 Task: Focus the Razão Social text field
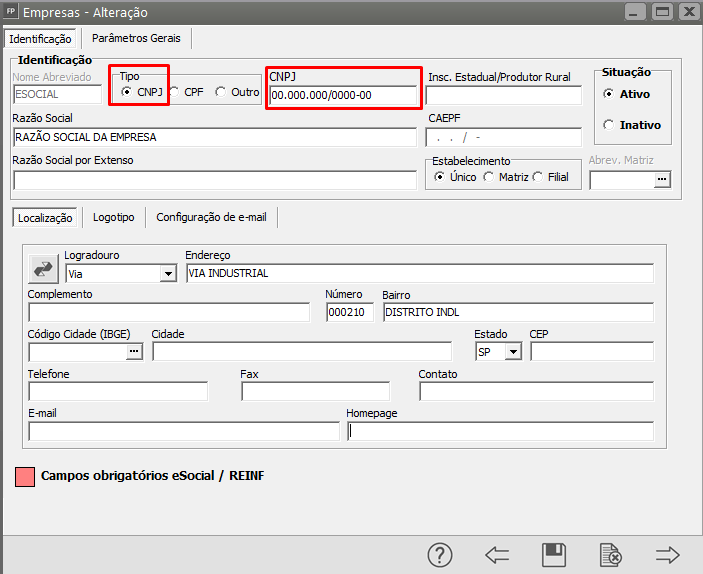tap(214, 137)
